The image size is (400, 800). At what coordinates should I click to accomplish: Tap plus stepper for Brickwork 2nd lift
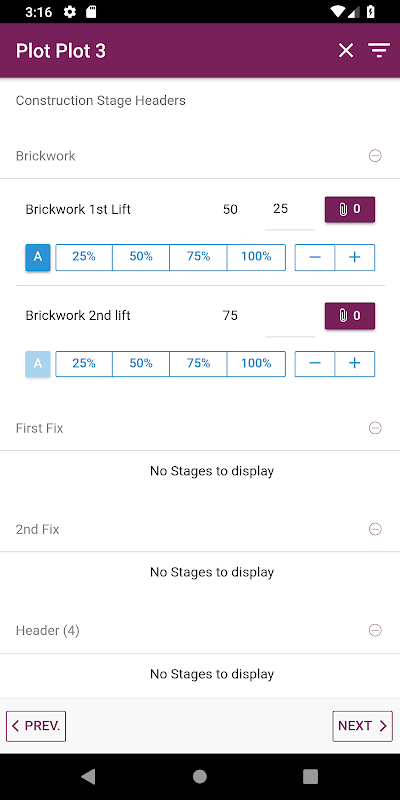click(x=355, y=364)
